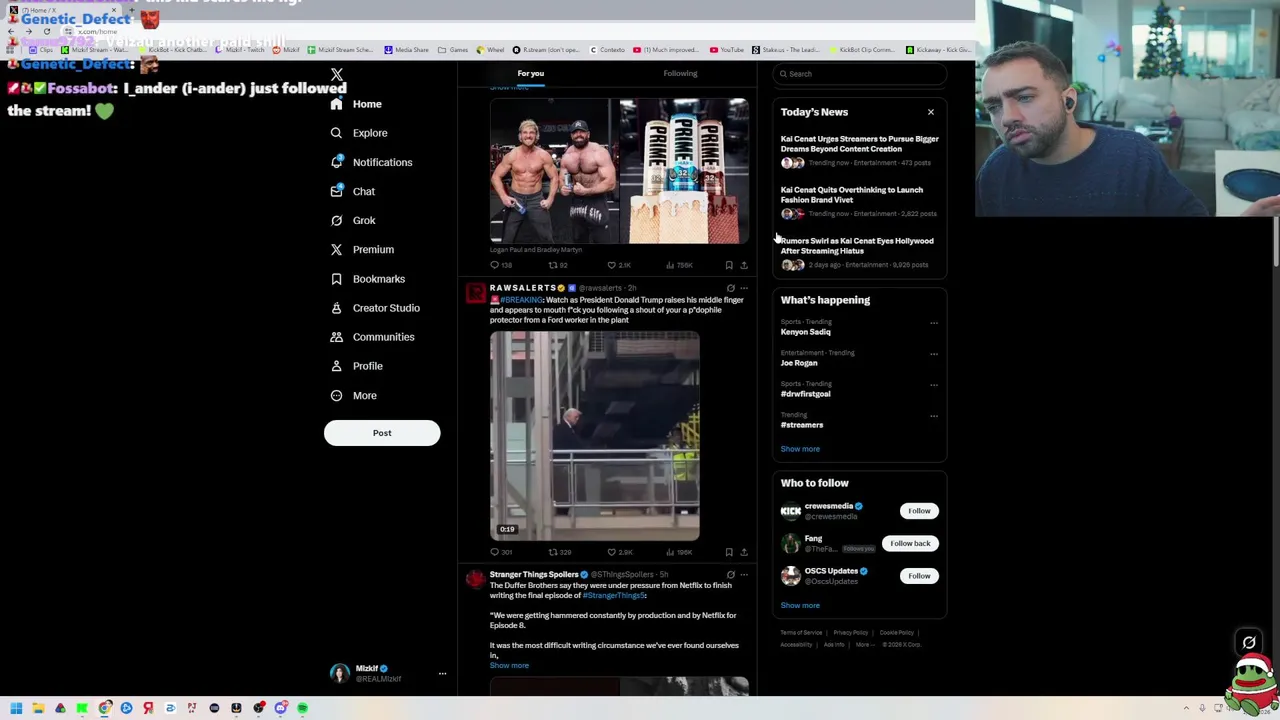The image size is (1280, 720).
Task: Open Notifications with the bell icon
Action: click(371, 162)
